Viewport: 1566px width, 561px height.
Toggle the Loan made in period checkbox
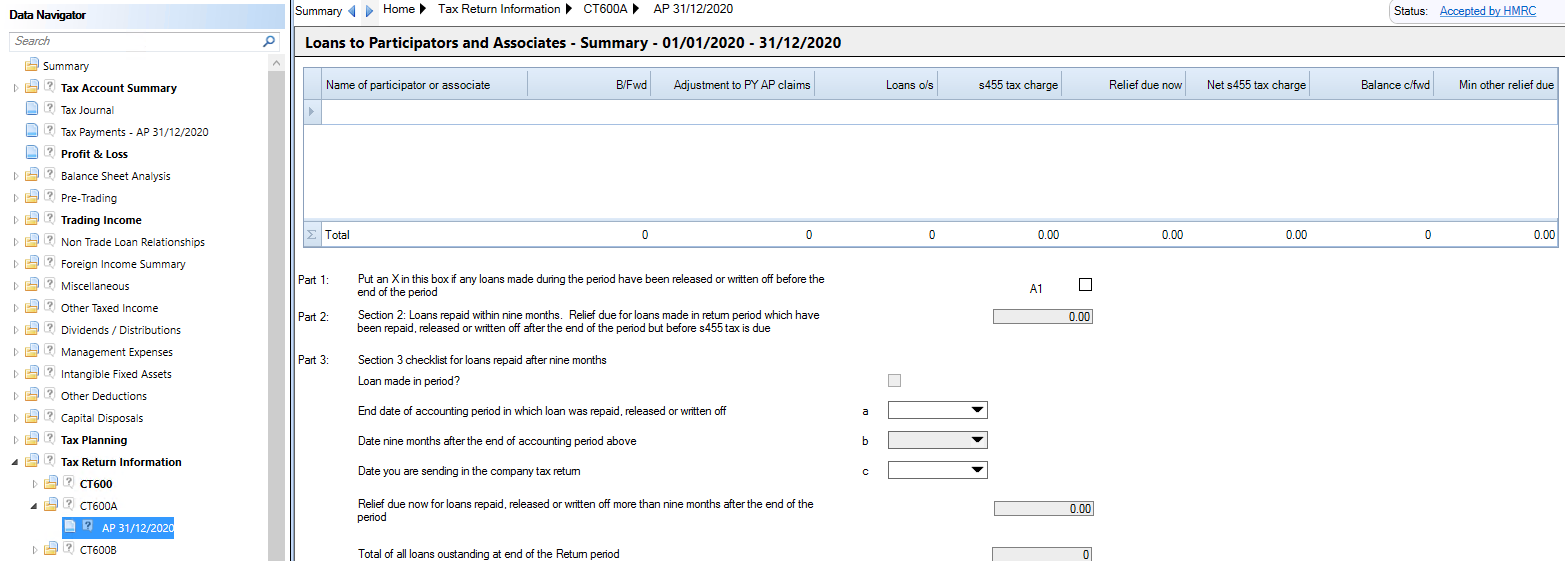[894, 381]
